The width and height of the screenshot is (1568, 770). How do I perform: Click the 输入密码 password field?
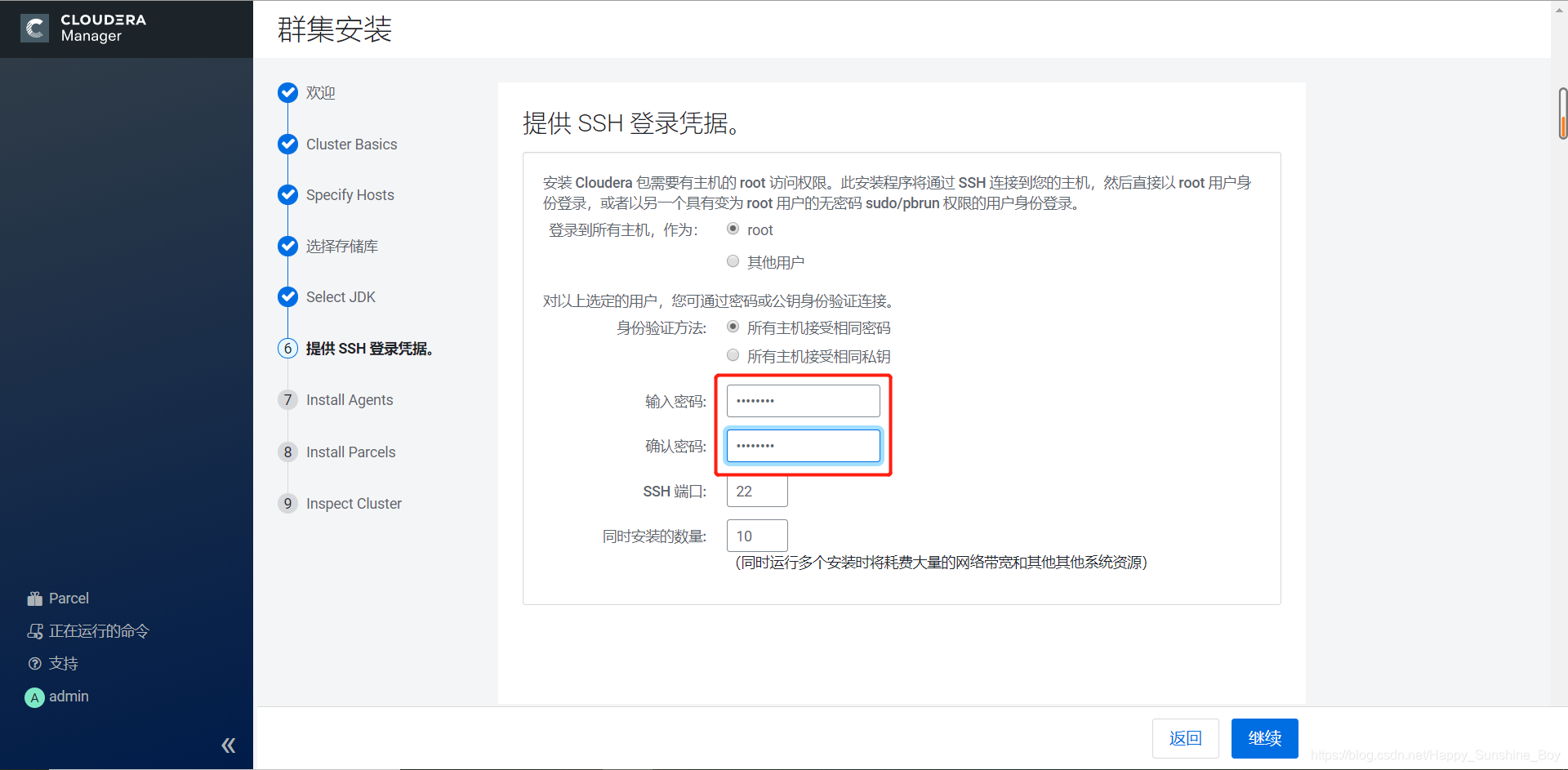coord(802,400)
